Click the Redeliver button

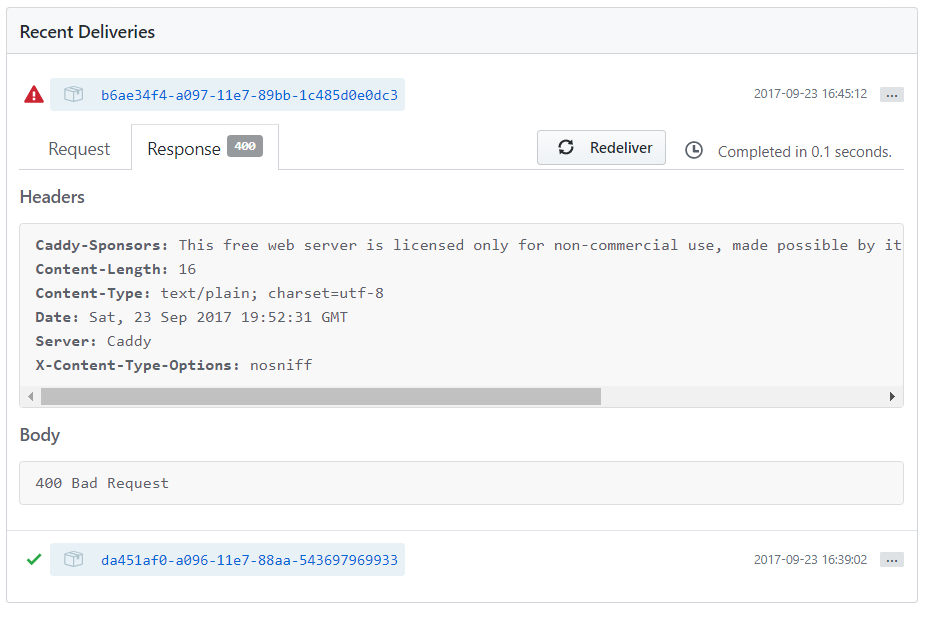pyautogui.click(x=601, y=147)
